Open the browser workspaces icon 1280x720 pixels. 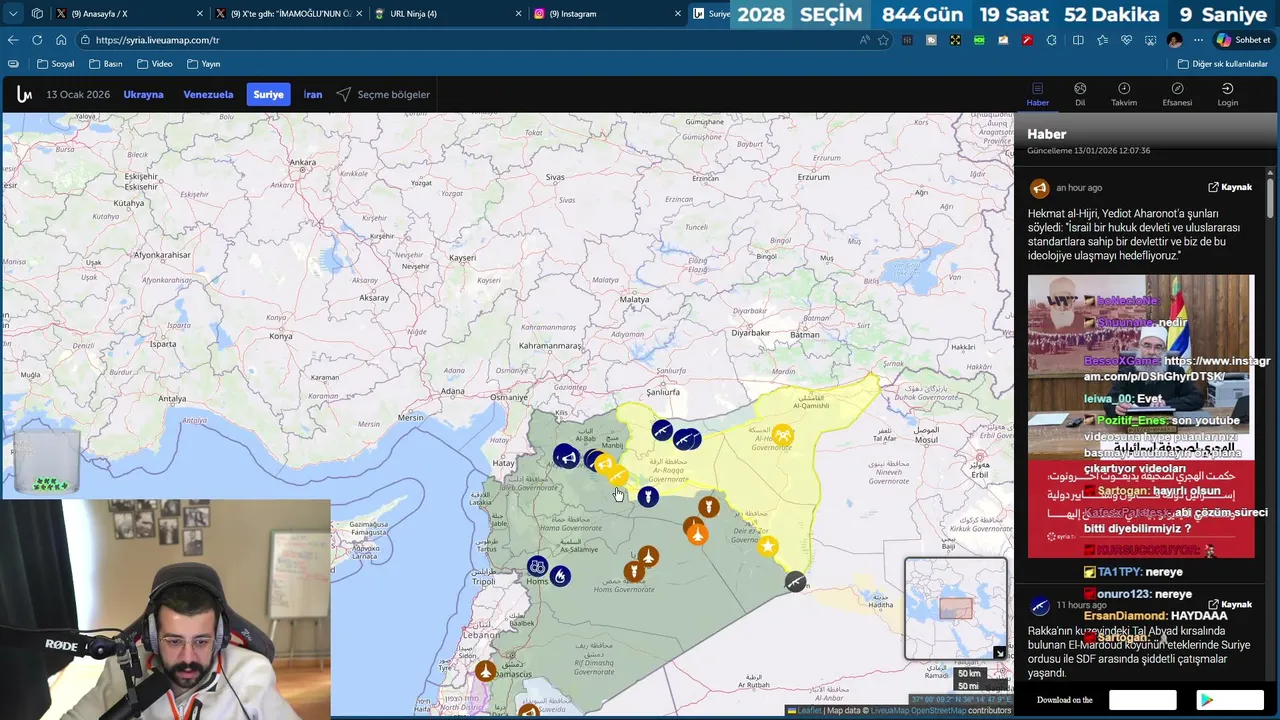[x=37, y=14]
